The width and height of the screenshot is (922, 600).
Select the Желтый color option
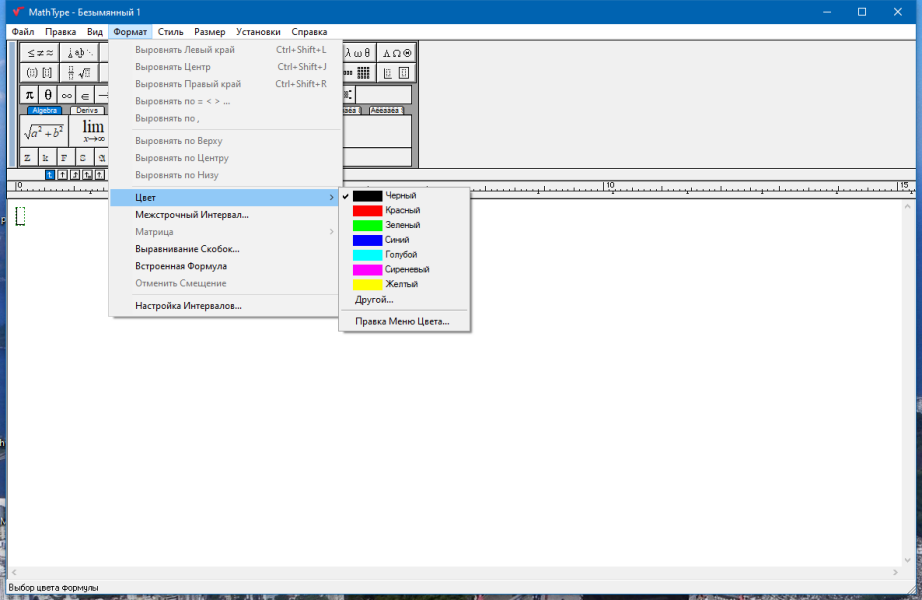[x=405, y=284]
